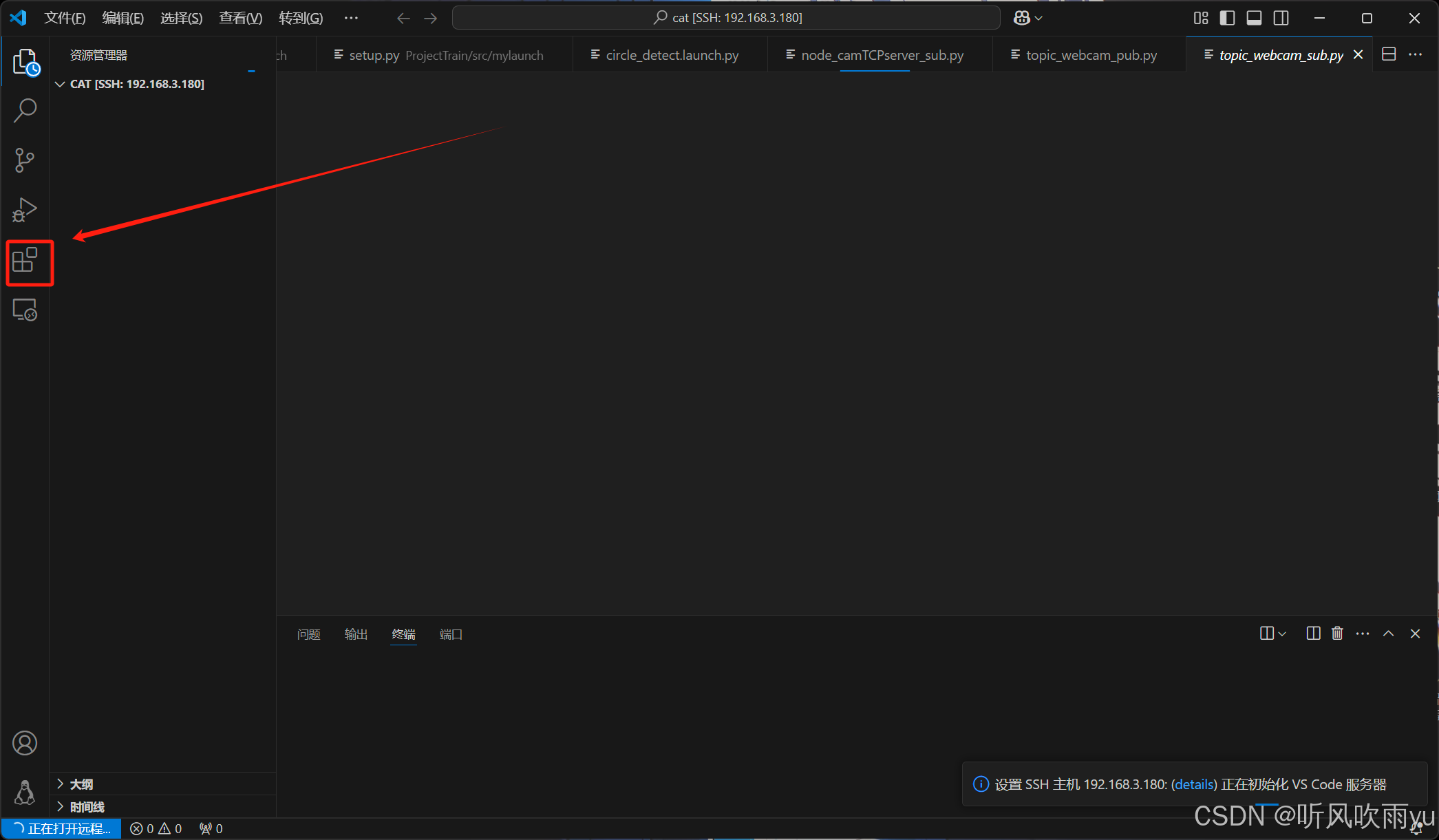Toggle the primary side bar layout button
This screenshot has width=1439, height=840.
point(1227,18)
